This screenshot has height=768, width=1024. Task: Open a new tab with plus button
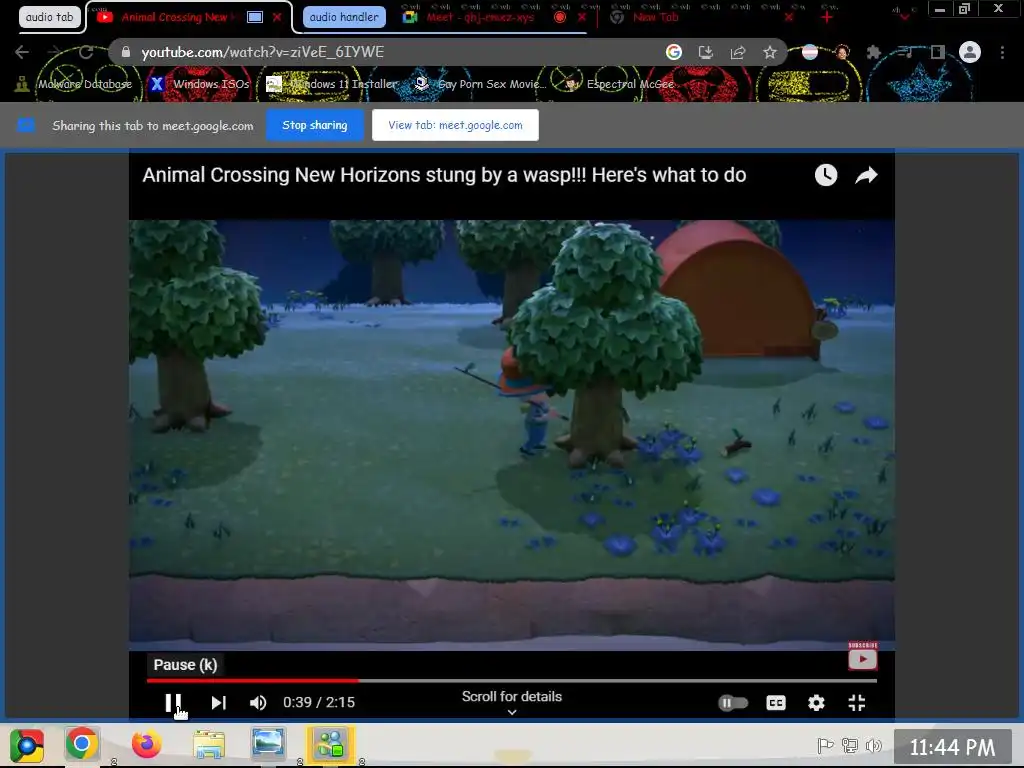[x=827, y=17]
